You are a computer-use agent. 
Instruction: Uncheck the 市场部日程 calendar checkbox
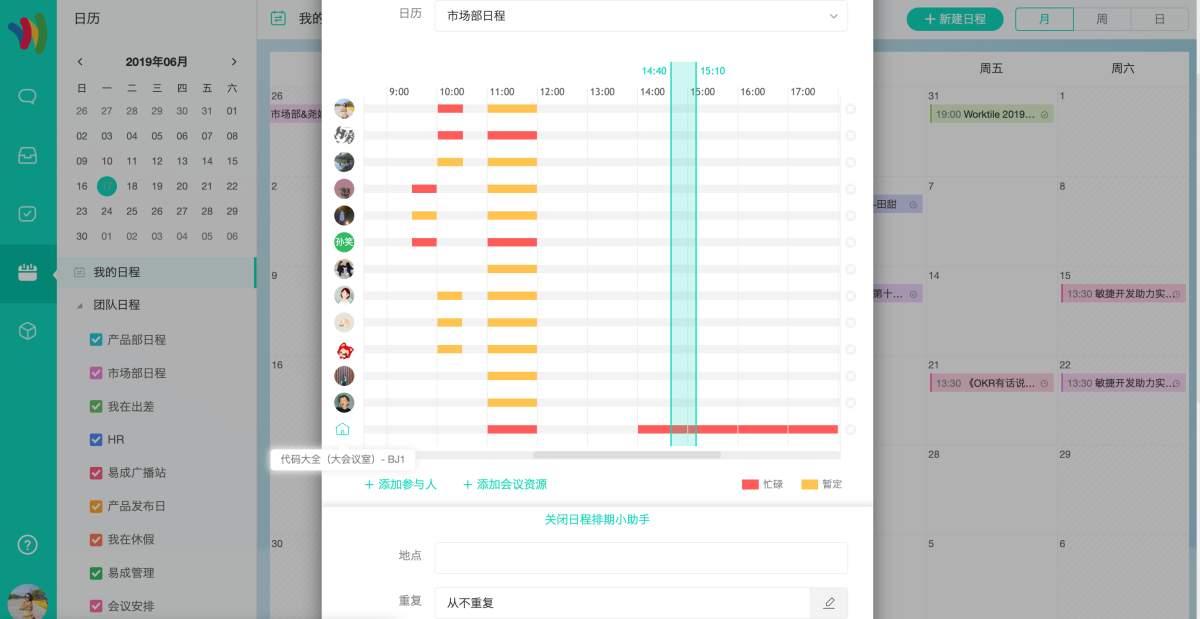click(x=96, y=373)
